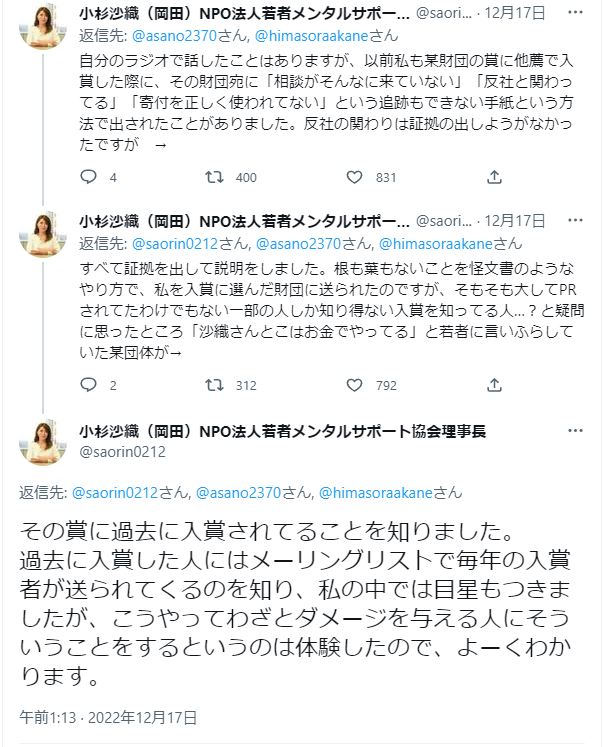Open the more options menu on the first tweet
The width and height of the screenshot is (604, 747).
pyautogui.click(x=575, y=13)
